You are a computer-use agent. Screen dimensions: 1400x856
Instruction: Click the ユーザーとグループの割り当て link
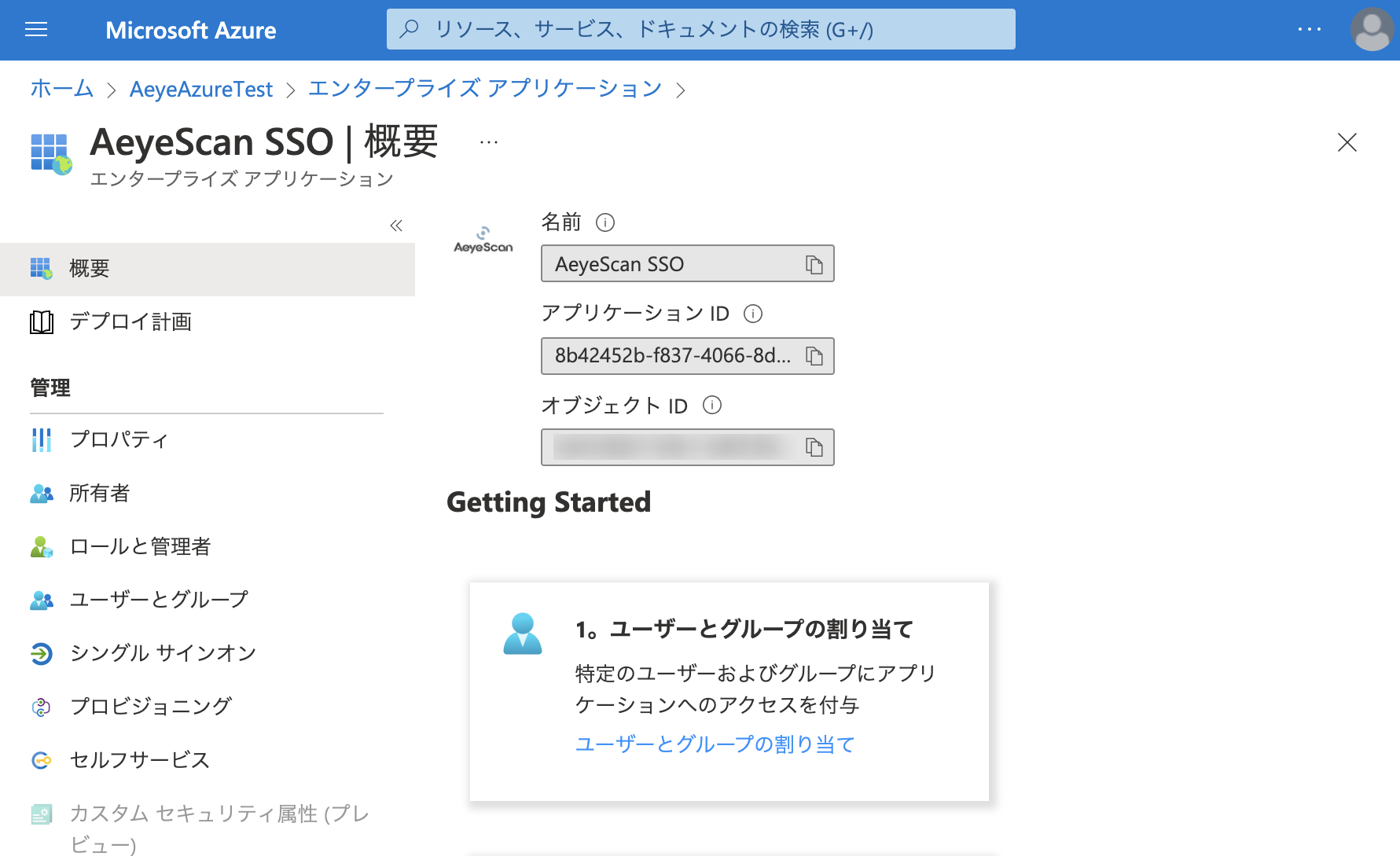point(715,744)
